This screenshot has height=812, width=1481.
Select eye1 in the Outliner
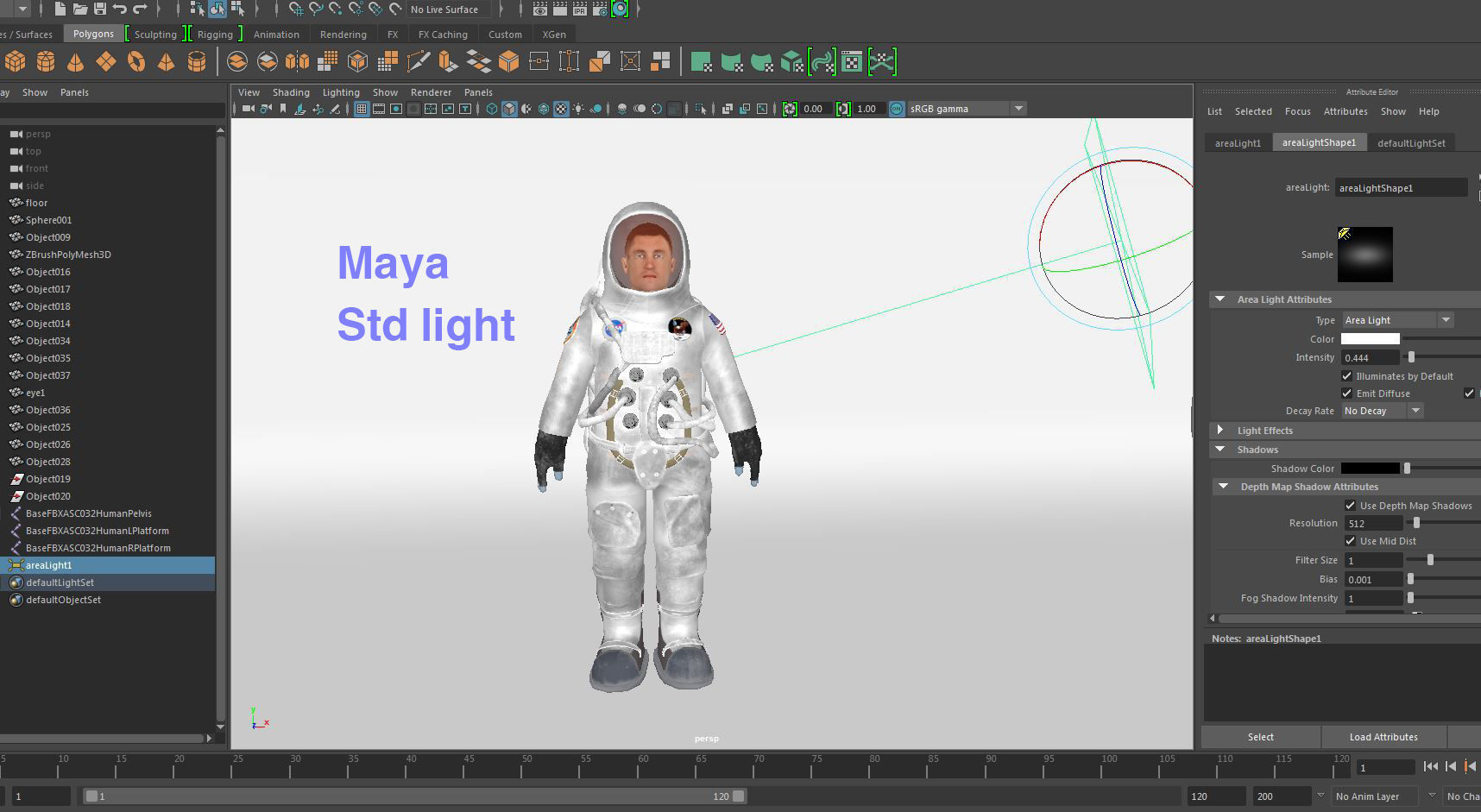pyautogui.click(x=35, y=393)
